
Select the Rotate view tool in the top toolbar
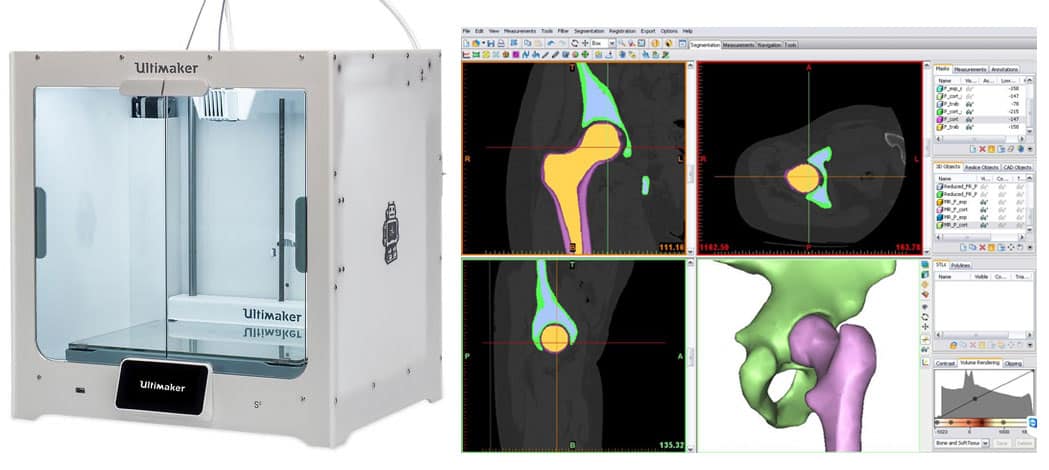click(574, 43)
